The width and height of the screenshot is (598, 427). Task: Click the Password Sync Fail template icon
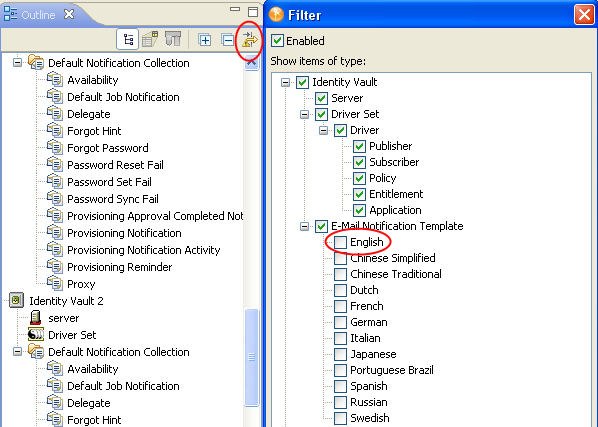coord(55,198)
